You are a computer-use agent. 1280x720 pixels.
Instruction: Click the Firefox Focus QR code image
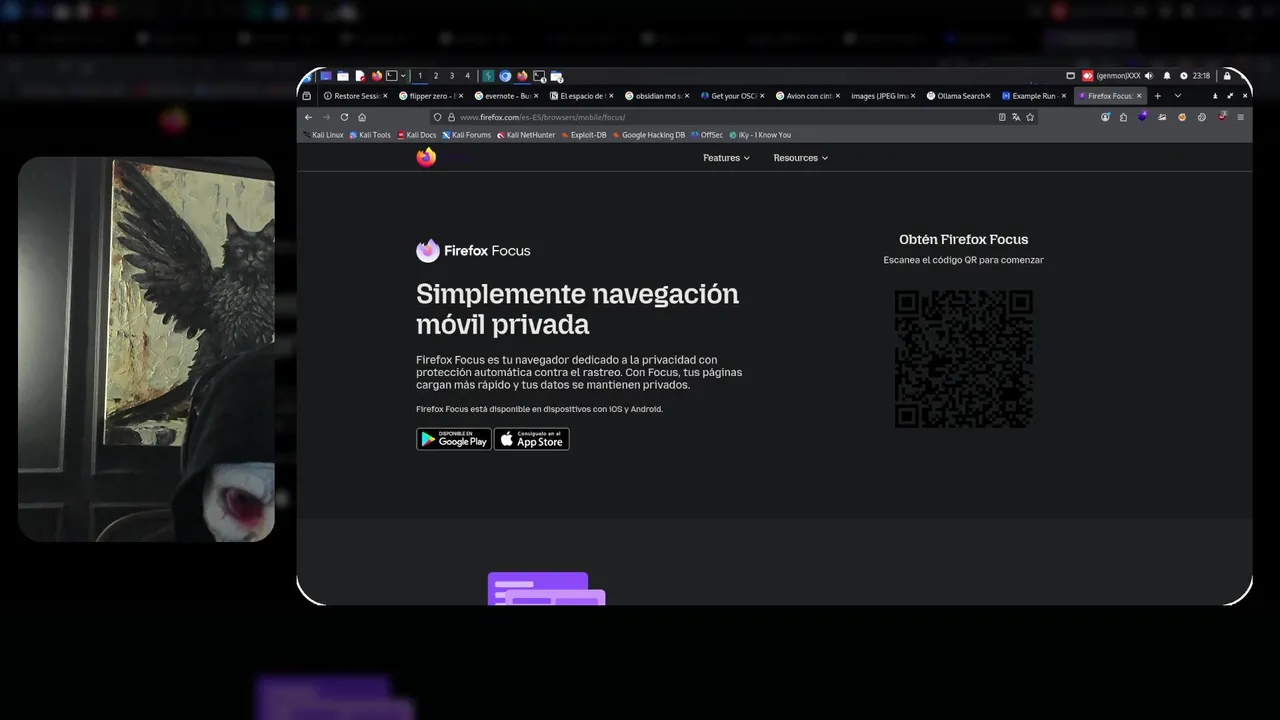(x=964, y=359)
